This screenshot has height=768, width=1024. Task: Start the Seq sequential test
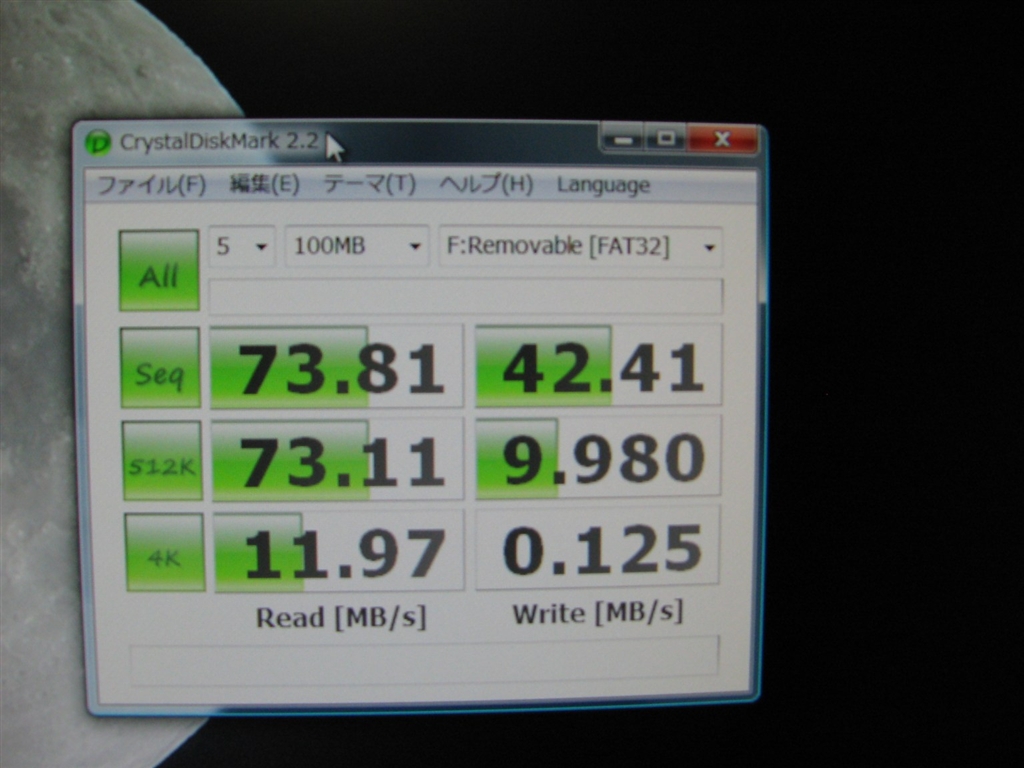pos(160,368)
